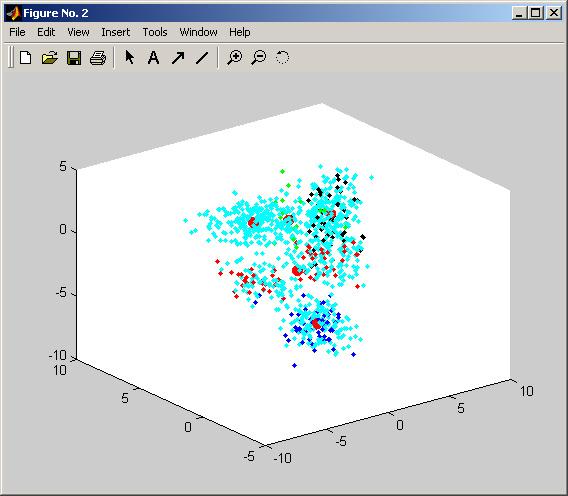Screen dimensions: 568x496
Task: Open the View menu
Action: pos(78,32)
